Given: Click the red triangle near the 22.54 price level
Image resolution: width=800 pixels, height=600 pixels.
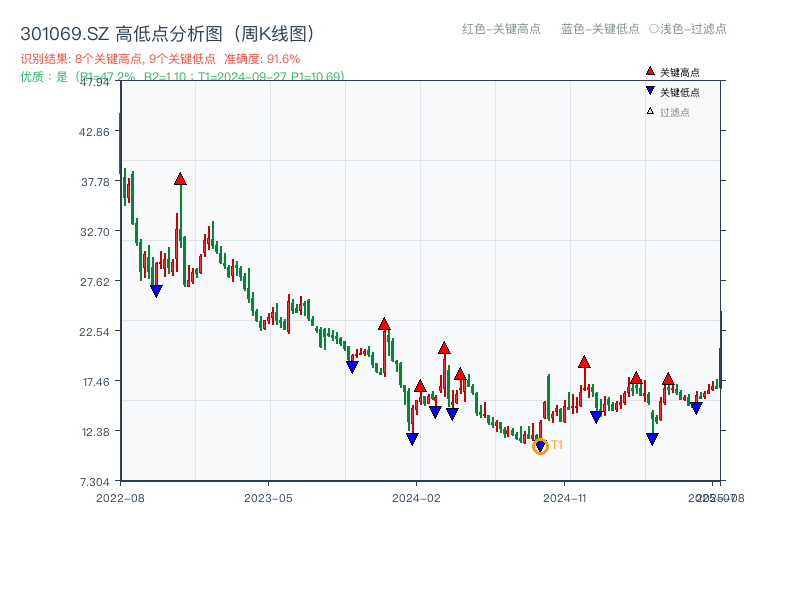Looking at the screenshot, I should tap(384, 324).
